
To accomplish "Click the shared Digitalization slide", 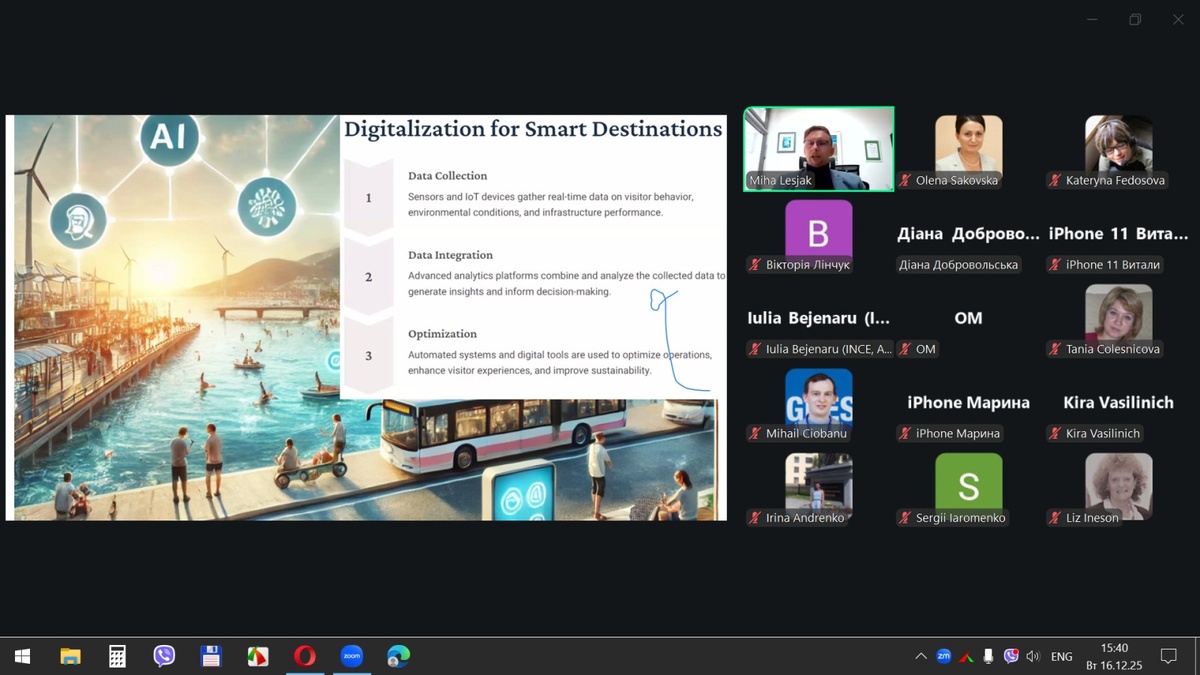I will pyautogui.click(x=366, y=317).
